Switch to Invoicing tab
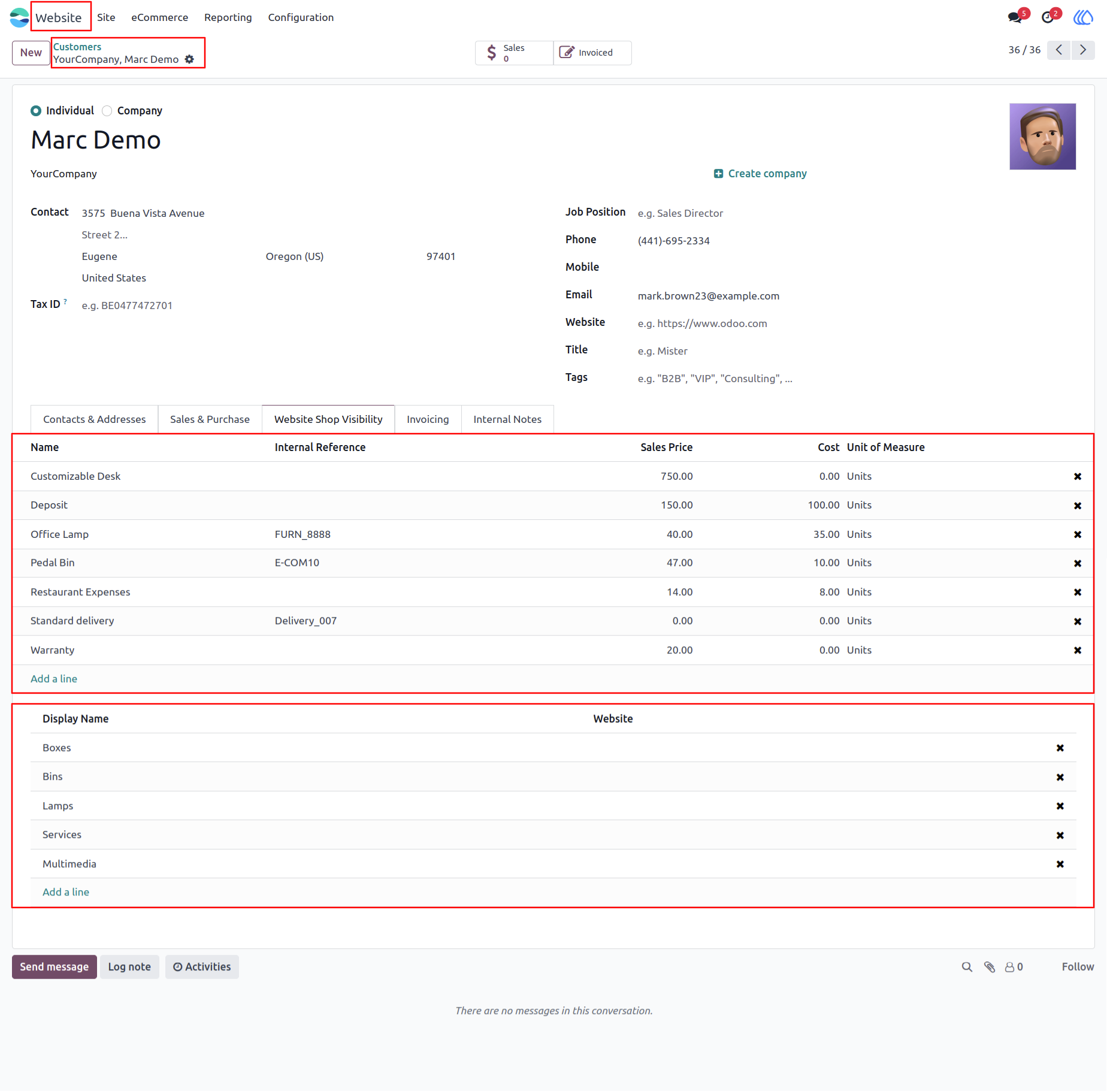Viewport: 1107px width, 1092px height. pos(428,419)
